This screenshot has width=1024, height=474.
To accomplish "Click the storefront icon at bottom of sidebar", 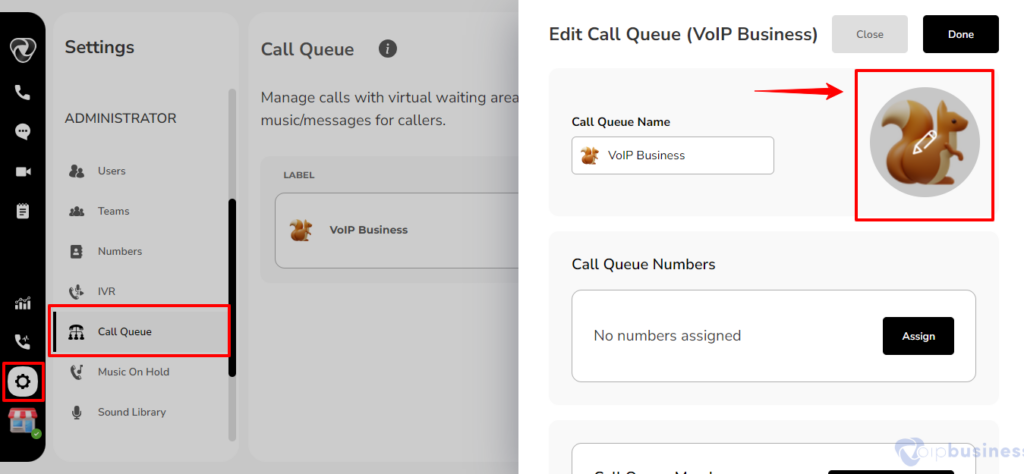I will pyautogui.click(x=23, y=422).
